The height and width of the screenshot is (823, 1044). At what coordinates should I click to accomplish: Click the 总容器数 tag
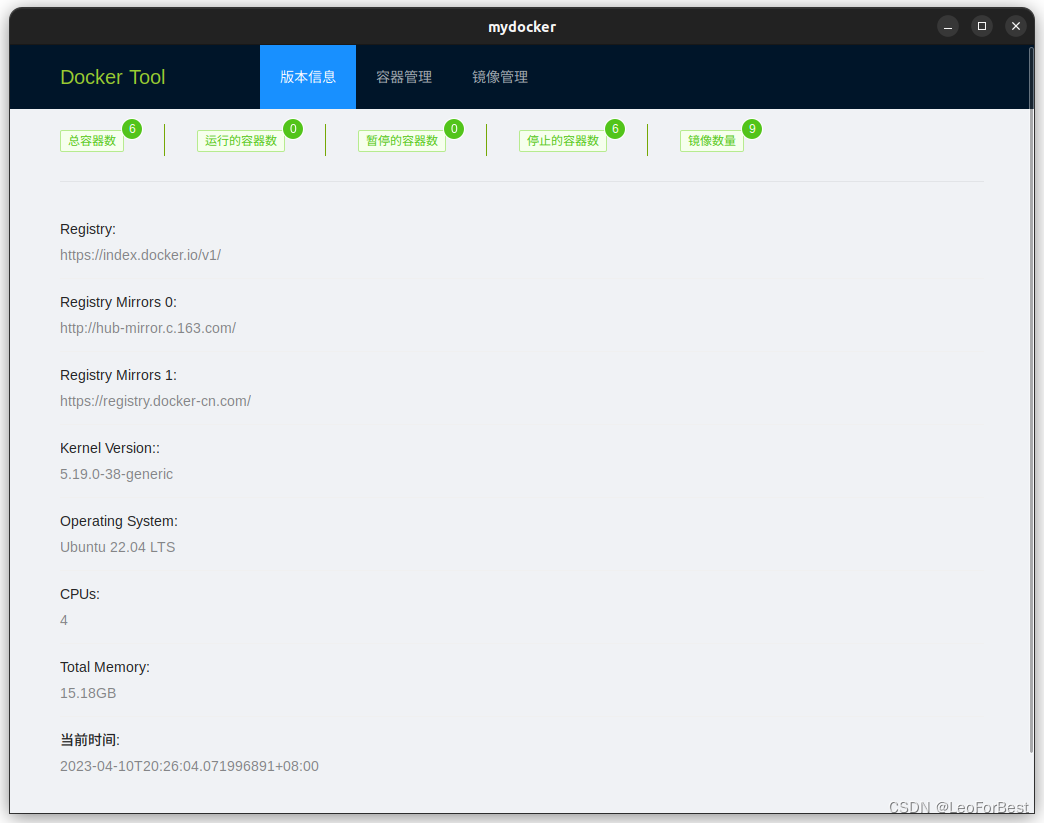click(92, 140)
